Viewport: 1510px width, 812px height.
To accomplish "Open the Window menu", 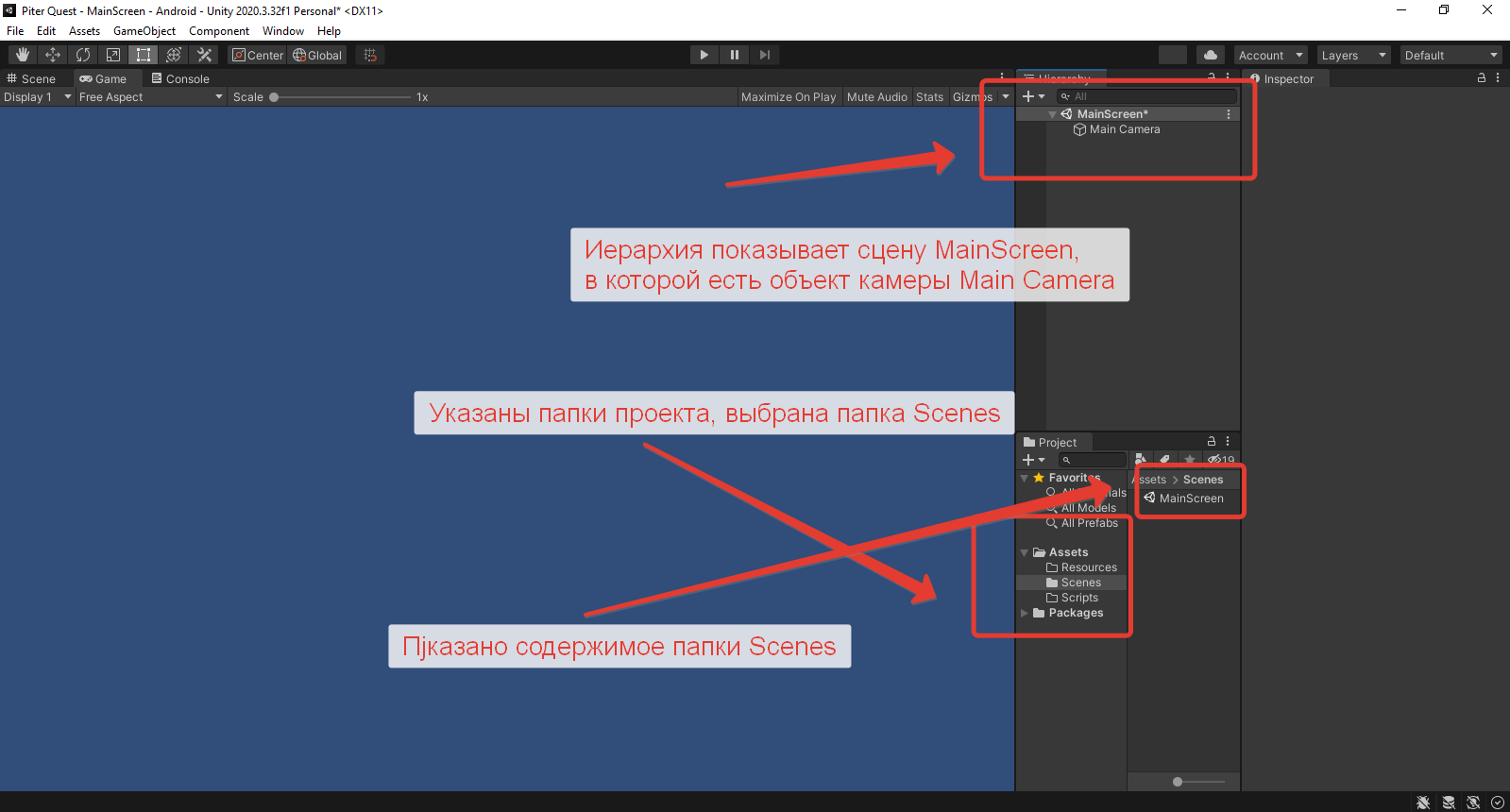I will (283, 31).
